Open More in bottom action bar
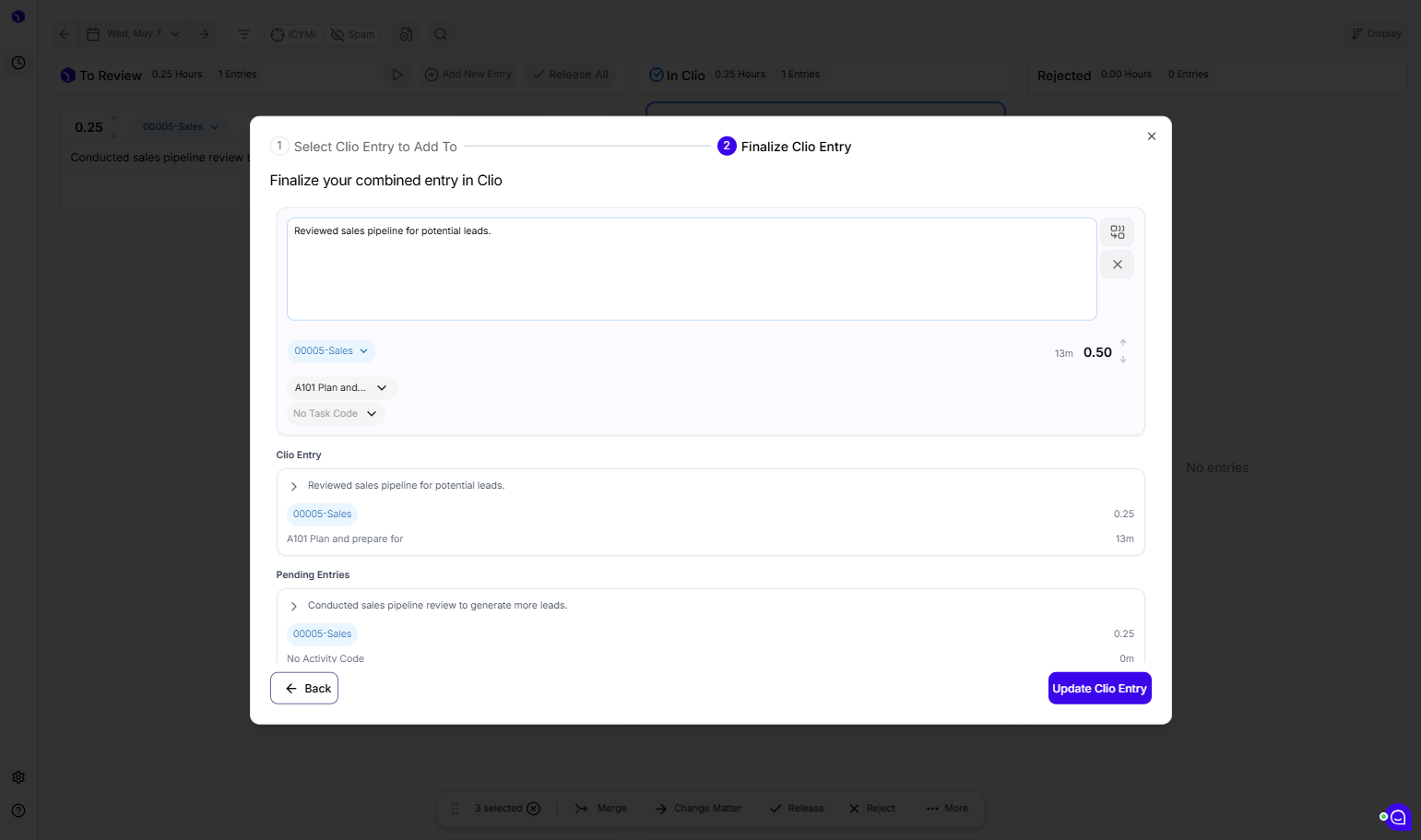1421x840 pixels. tap(947, 809)
